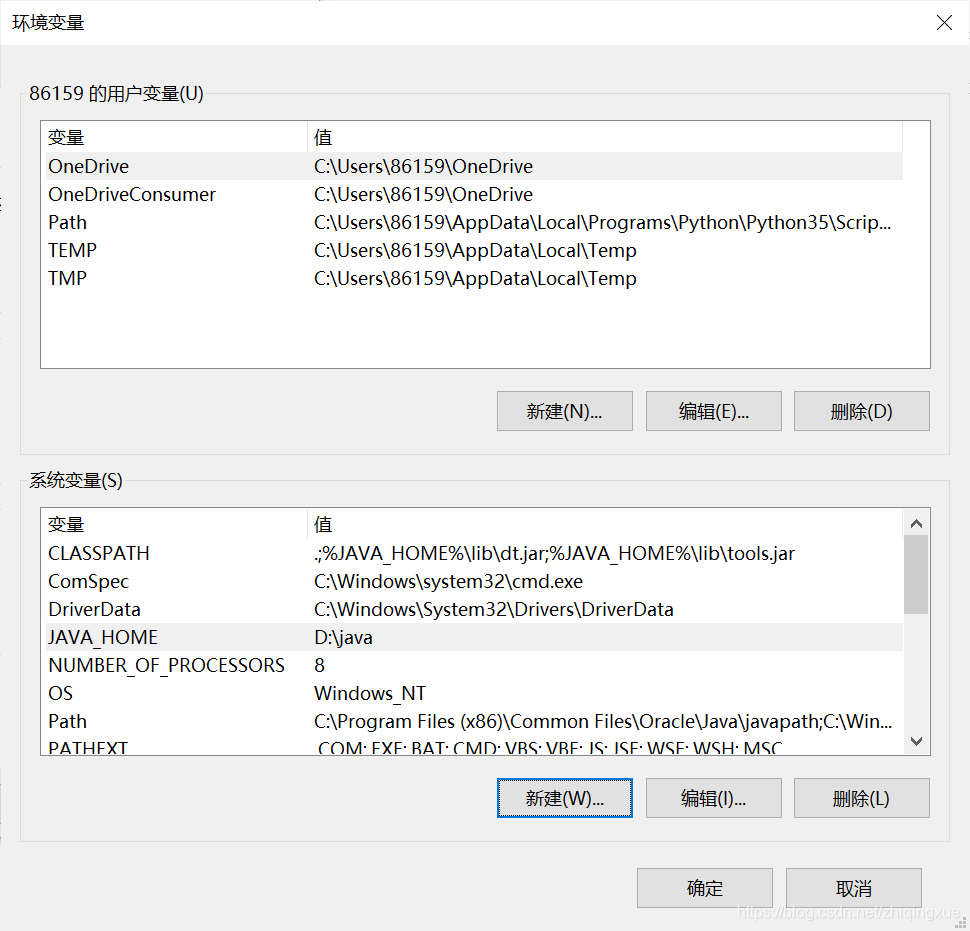Click 新建(N)... under user variables
The width and height of the screenshot is (970, 931).
point(565,411)
